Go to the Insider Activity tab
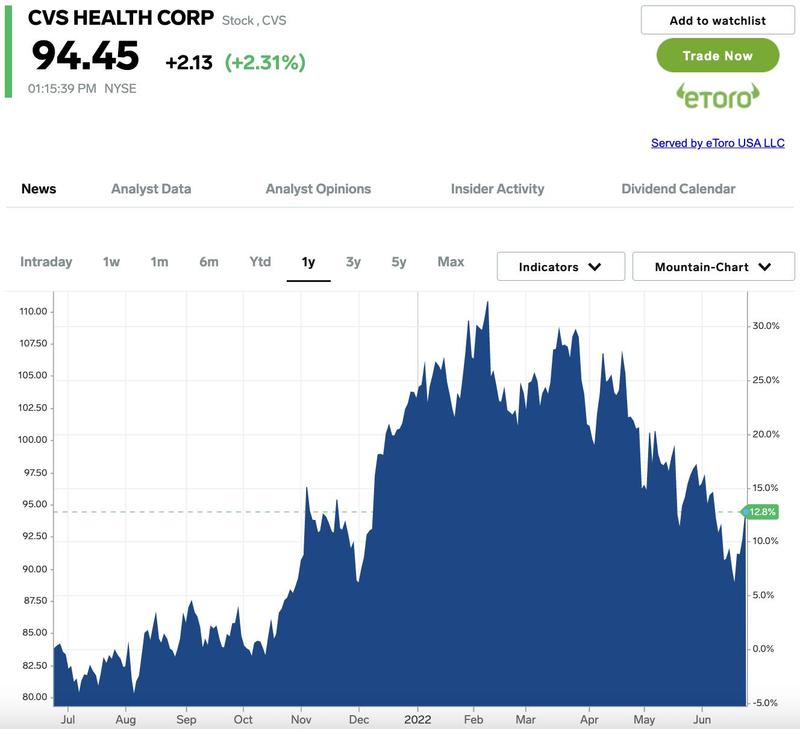 coord(497,189)
